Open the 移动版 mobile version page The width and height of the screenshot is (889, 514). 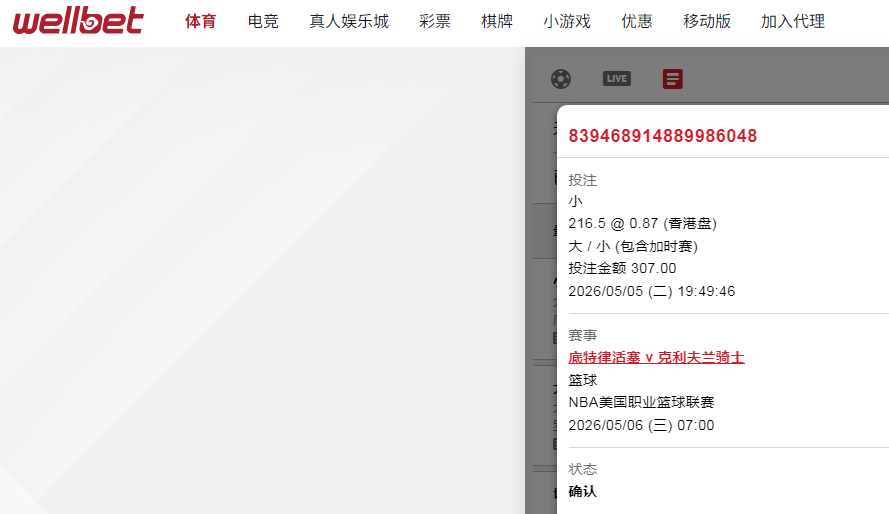point(707,22)
